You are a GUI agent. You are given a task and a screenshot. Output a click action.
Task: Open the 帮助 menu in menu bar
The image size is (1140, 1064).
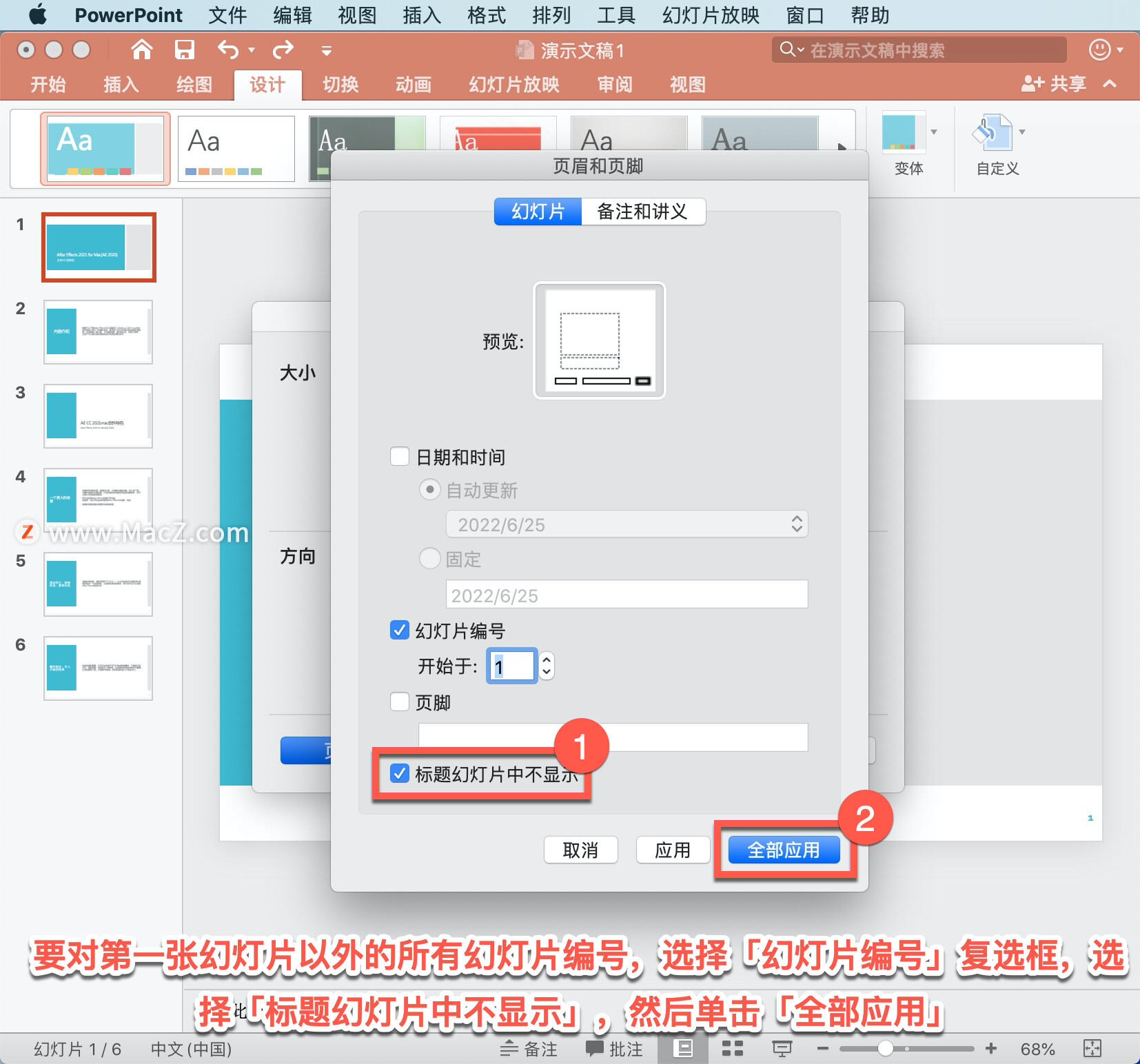click(x=870, y=14)
